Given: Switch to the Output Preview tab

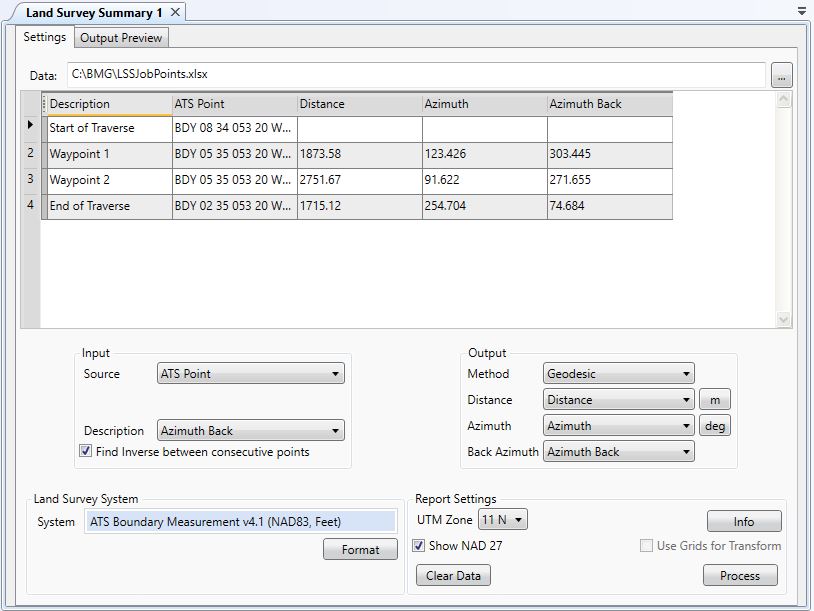Looking at the screenshot, I should pyautogui.click(x=121, y=38).
